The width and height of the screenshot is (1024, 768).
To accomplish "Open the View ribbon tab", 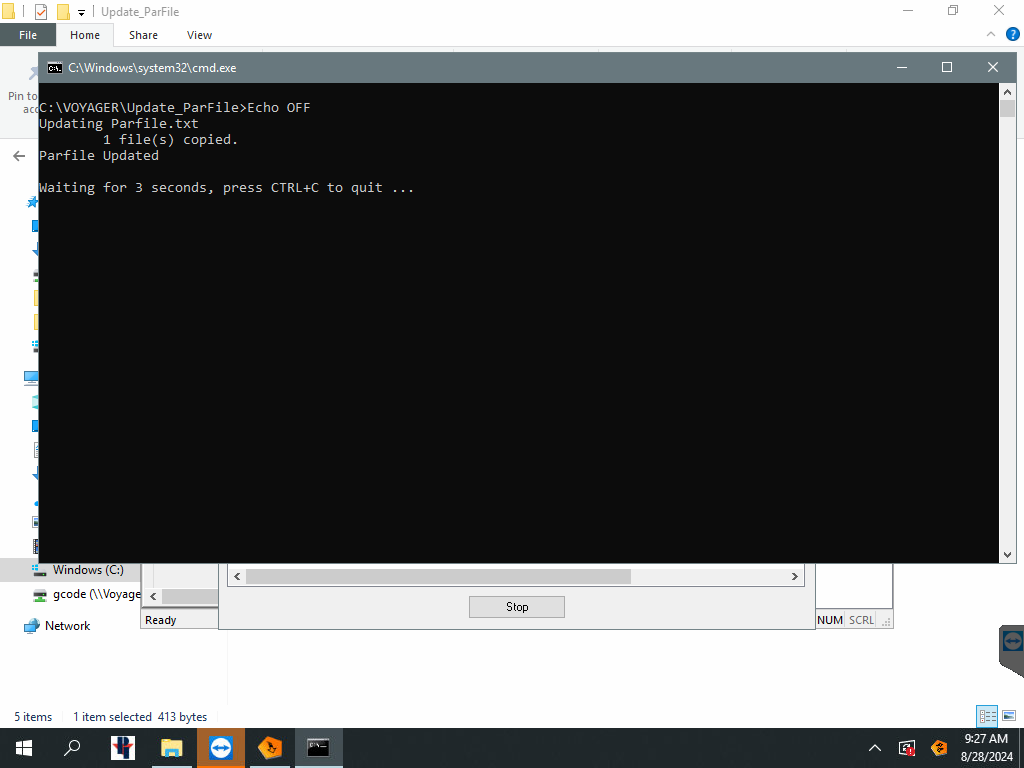I will (x=199, y=35).
